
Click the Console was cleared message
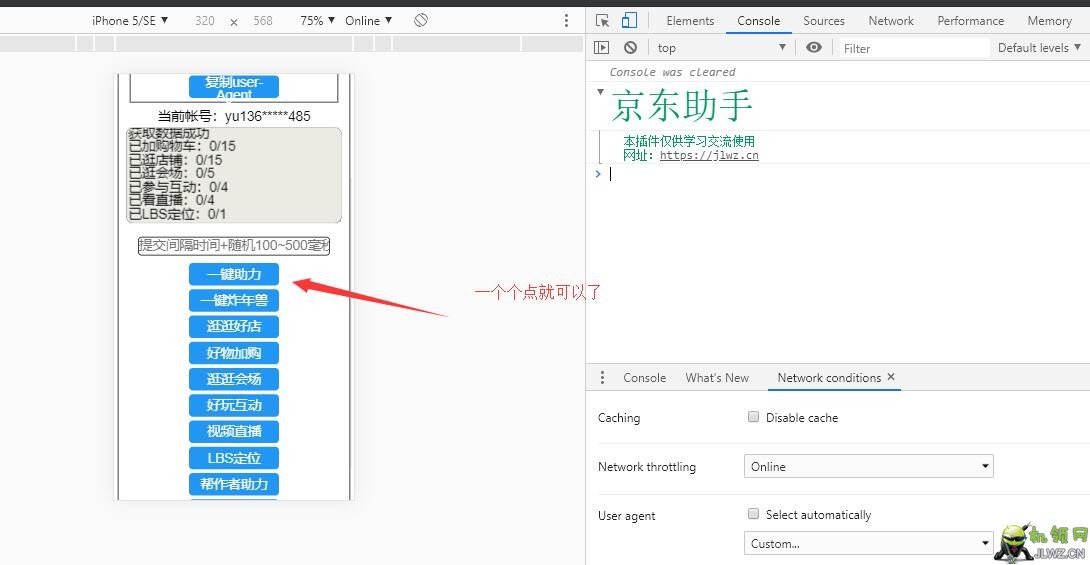(672, 72)
